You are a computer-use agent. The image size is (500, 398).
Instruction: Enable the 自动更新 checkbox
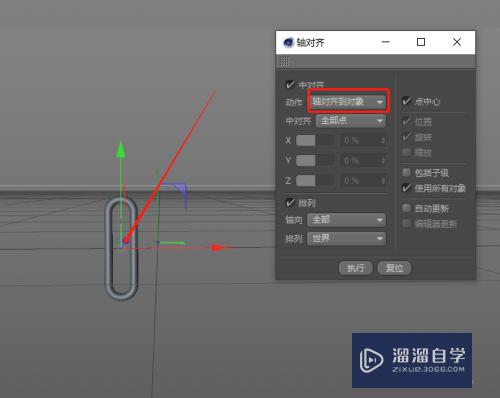click(x=406, y=208)
